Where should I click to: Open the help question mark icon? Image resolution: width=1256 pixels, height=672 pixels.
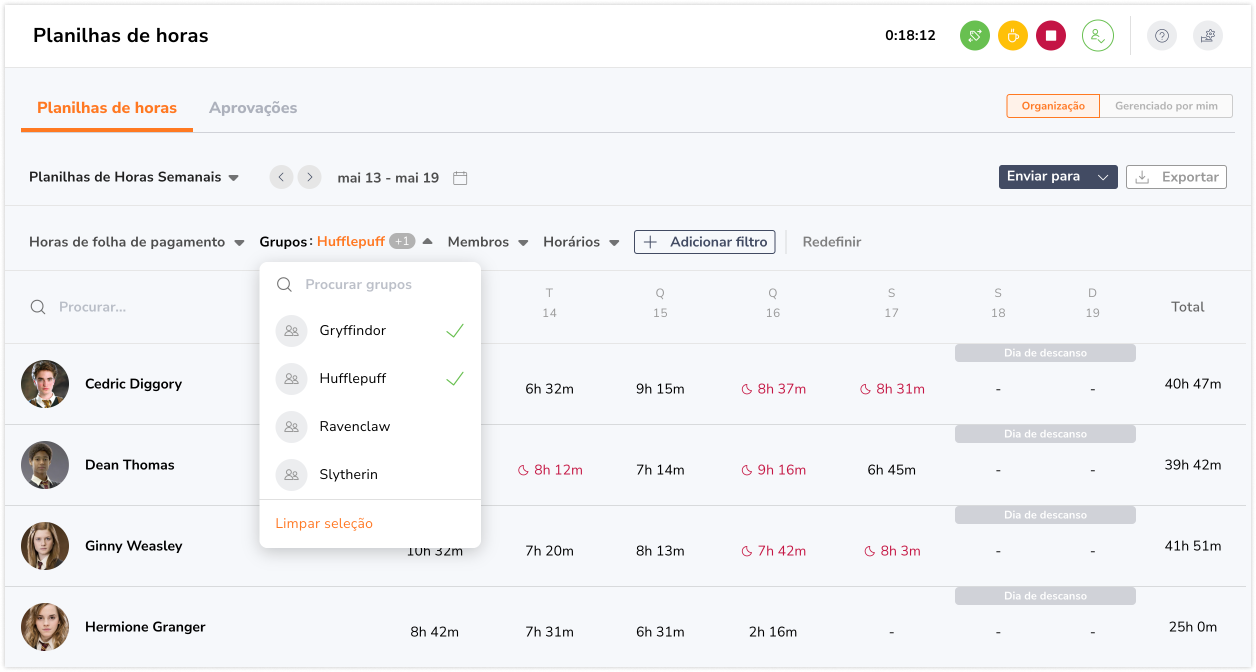pos(1161,36)
